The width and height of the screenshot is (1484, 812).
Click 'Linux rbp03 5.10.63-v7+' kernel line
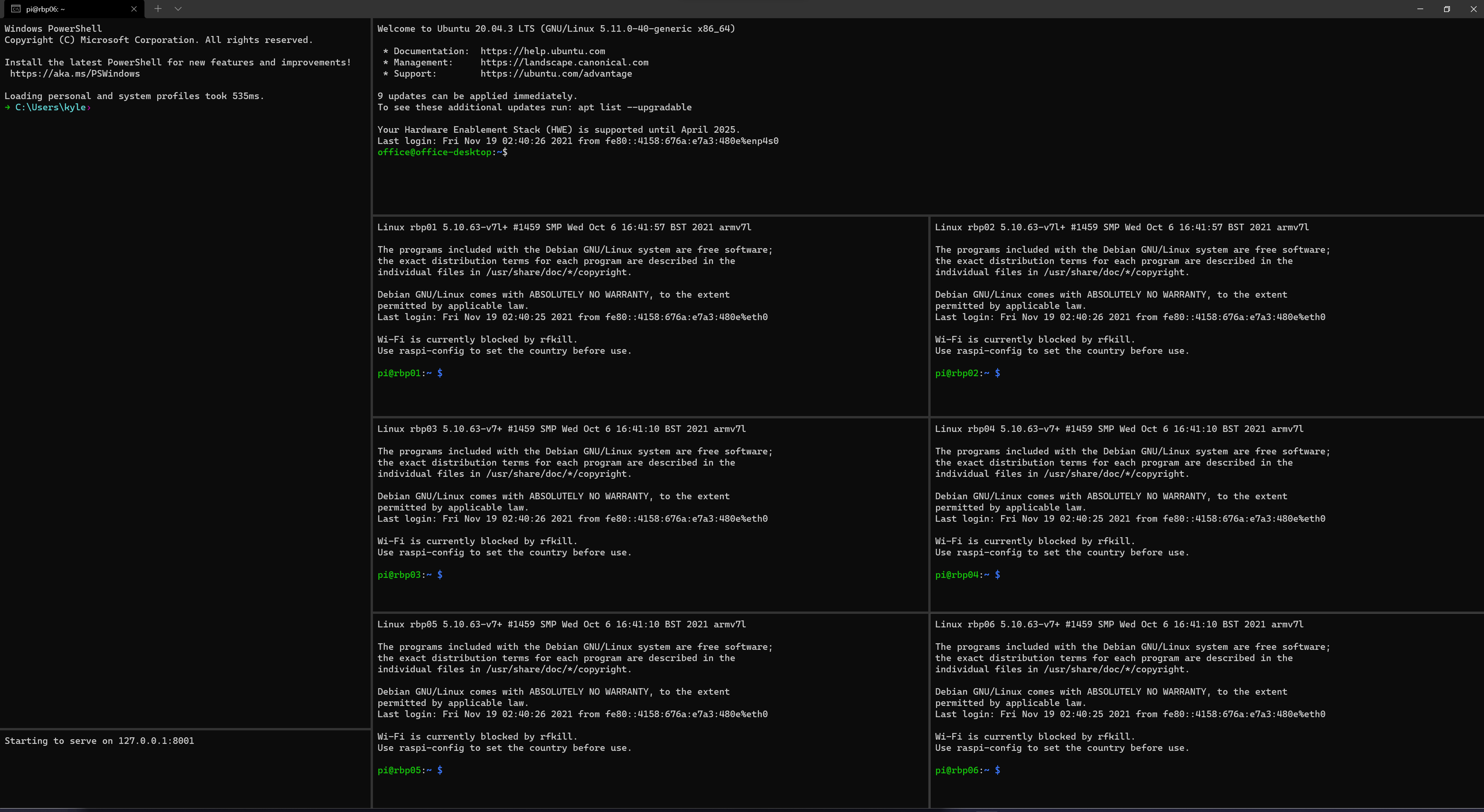(x=562, y=428)
